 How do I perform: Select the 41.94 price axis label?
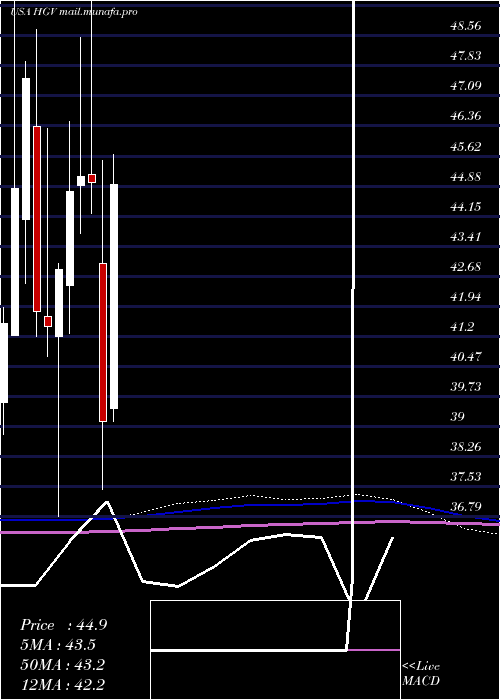tap(466, 296)
